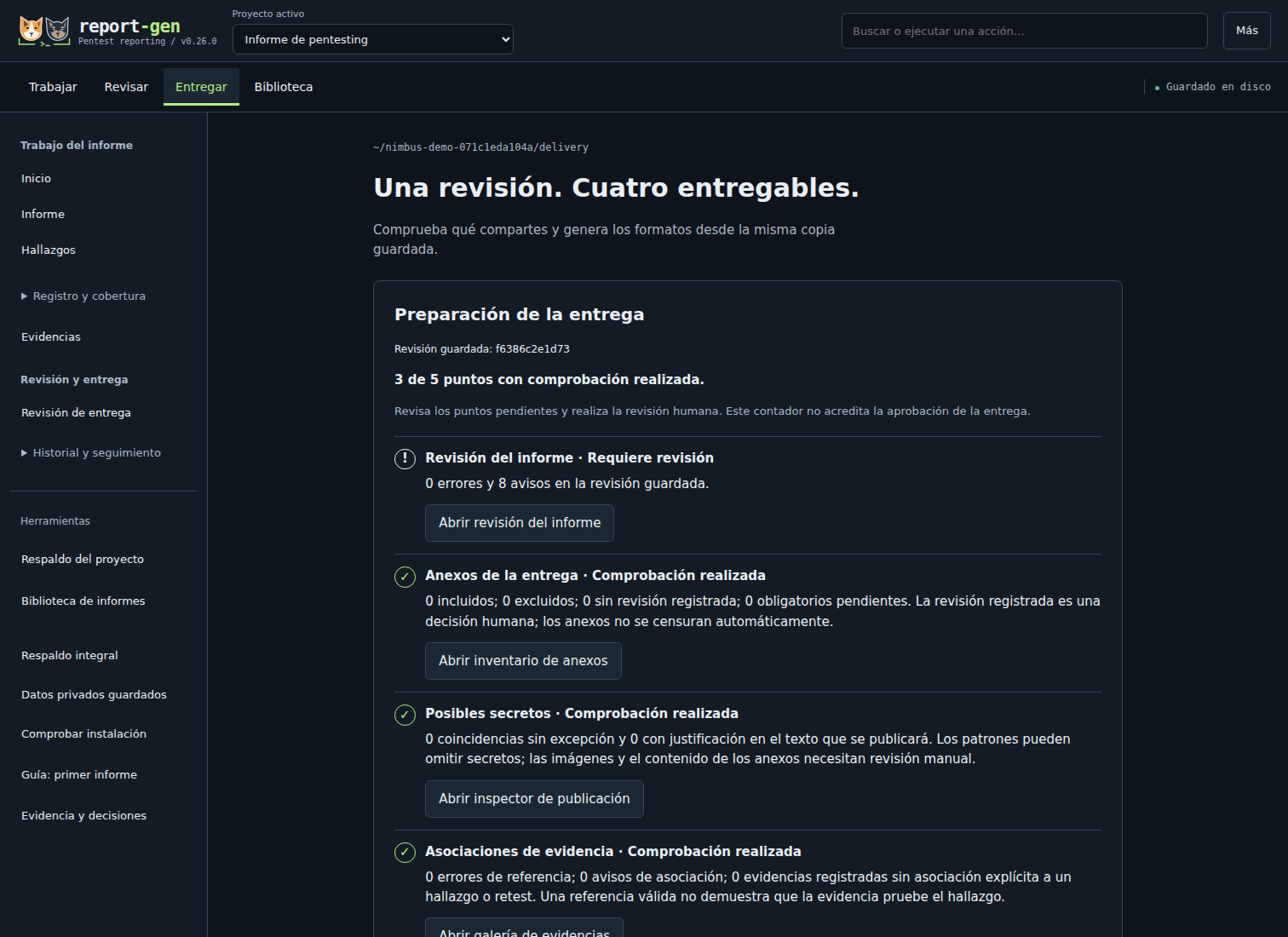Open Revisión de entrega link
The image size is (1288, 937).
click(x=76, y=413)
